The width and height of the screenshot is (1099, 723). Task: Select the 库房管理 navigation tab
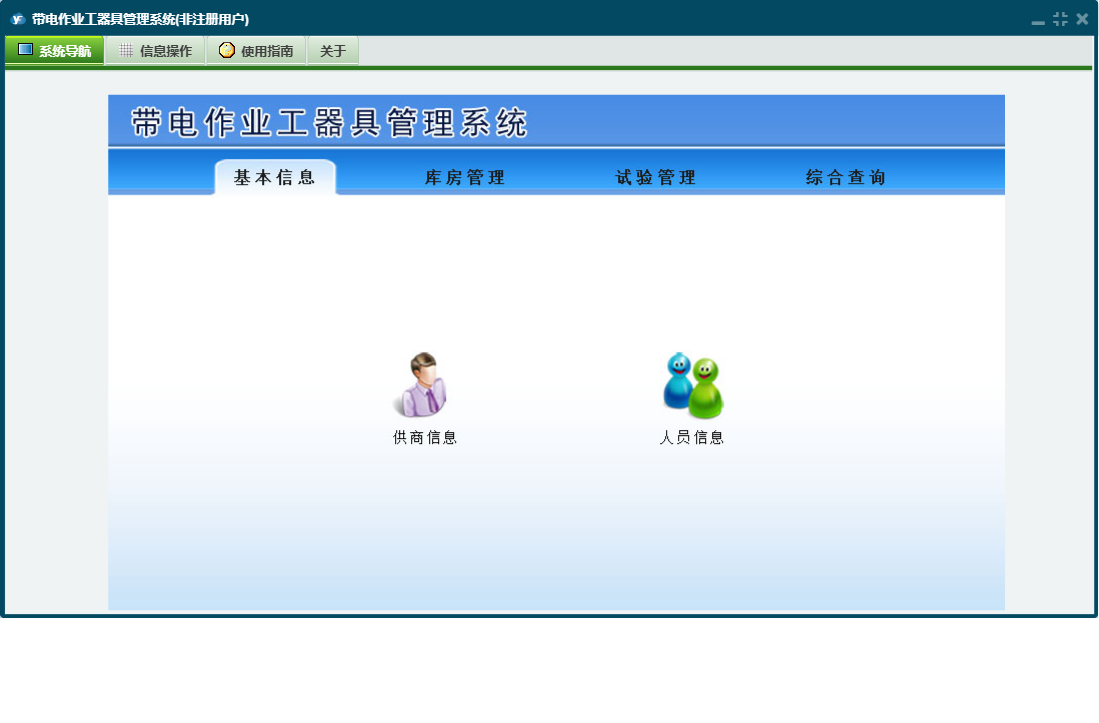[465, 177]
